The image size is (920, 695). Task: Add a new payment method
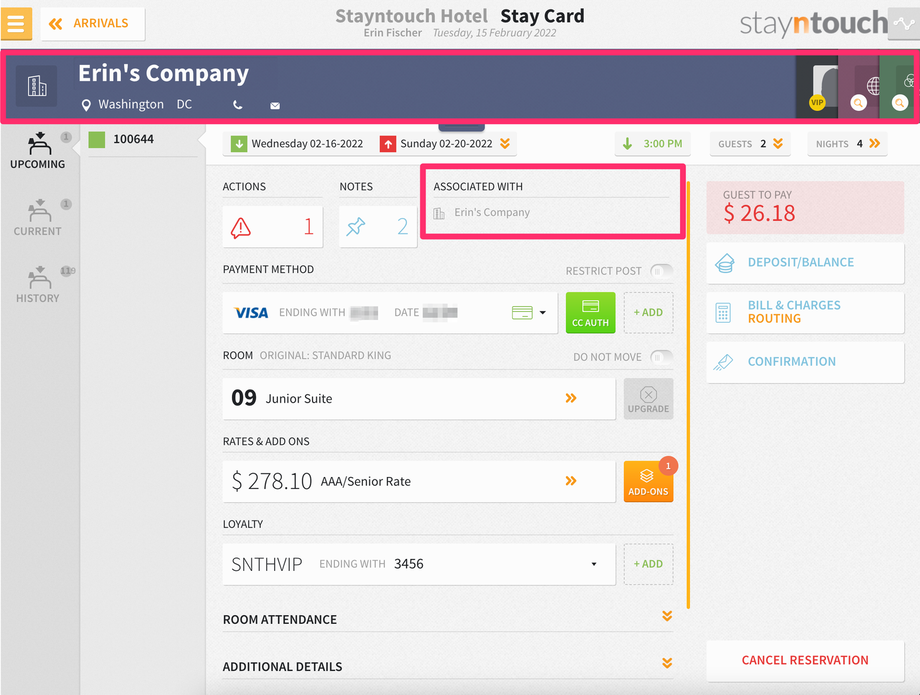click(x=648, y=313)
